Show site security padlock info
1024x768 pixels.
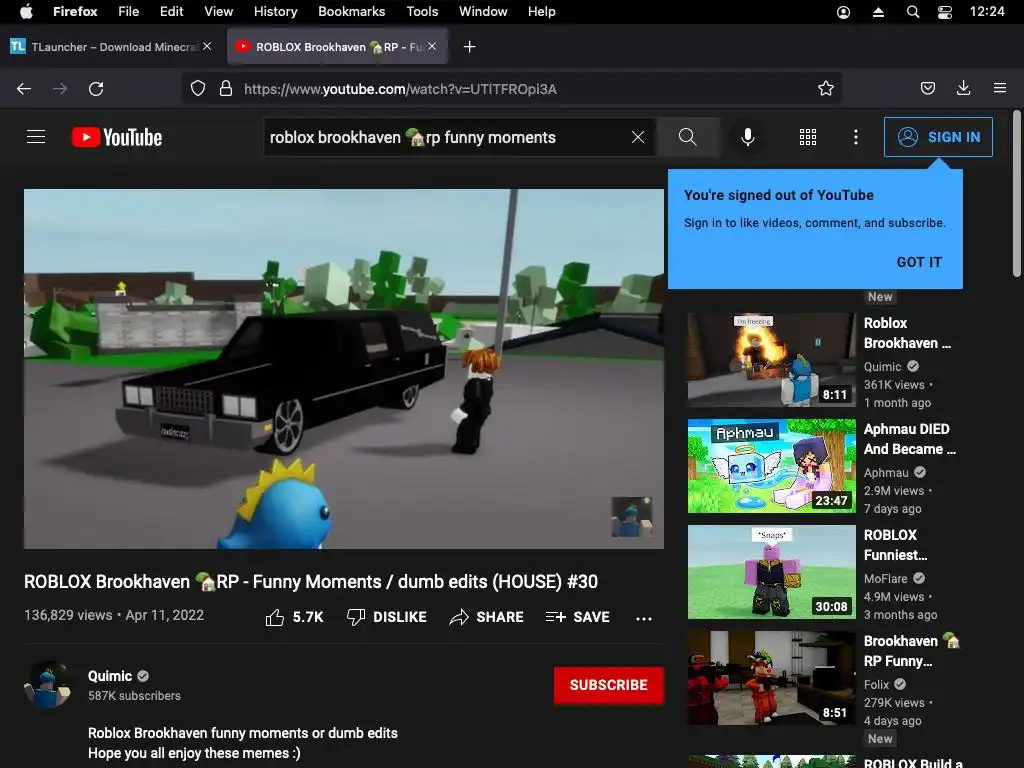coord(226,89)
